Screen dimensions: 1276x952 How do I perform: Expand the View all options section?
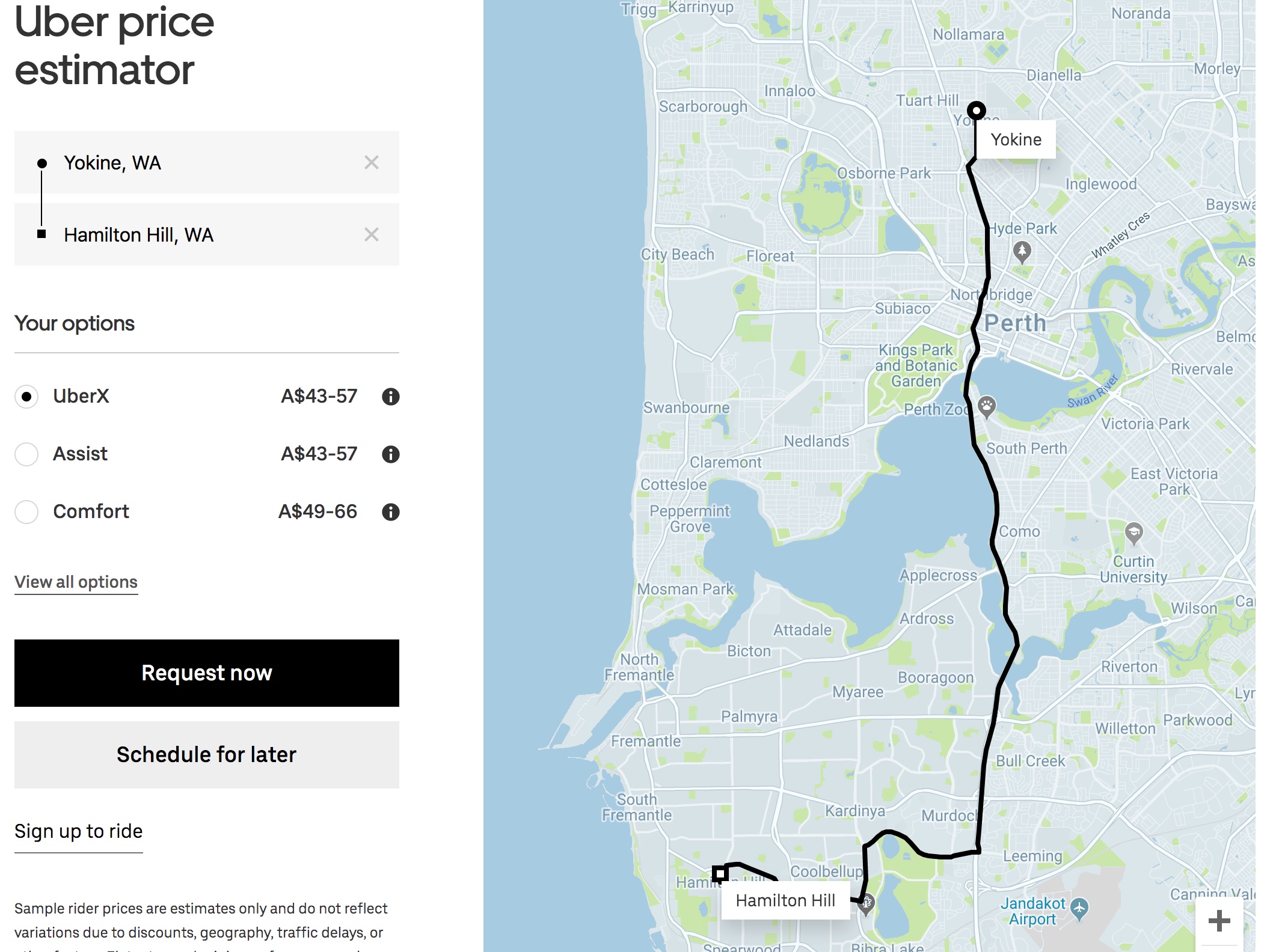pos(76,581)
